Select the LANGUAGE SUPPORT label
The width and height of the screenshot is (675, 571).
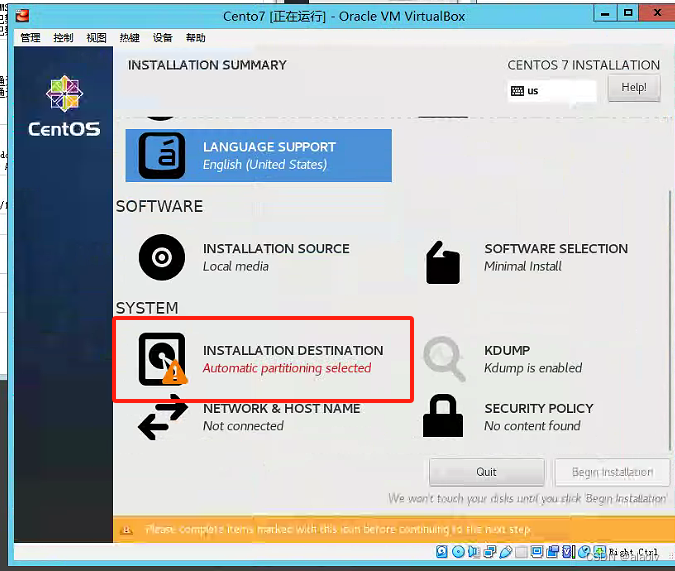coord(269,147)
